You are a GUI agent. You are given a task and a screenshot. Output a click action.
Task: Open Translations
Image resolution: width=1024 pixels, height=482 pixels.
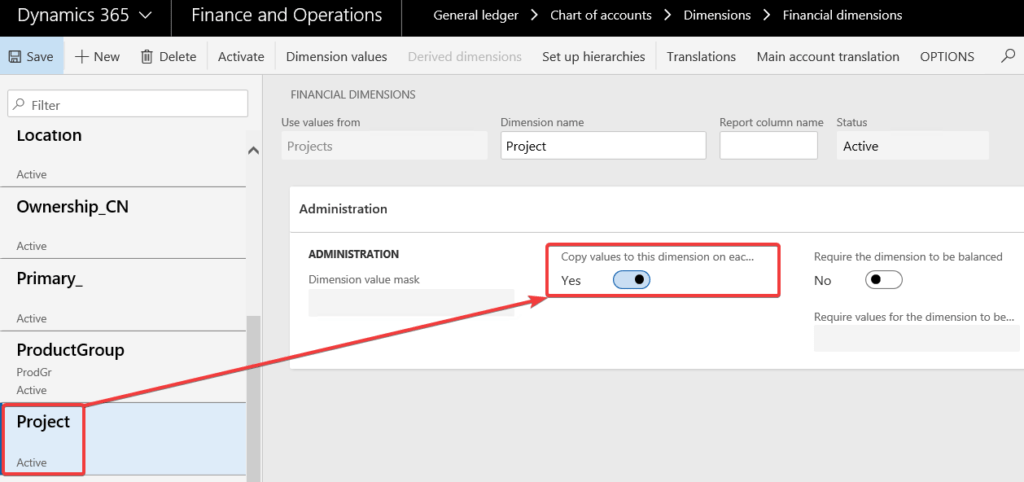[701, 57]
